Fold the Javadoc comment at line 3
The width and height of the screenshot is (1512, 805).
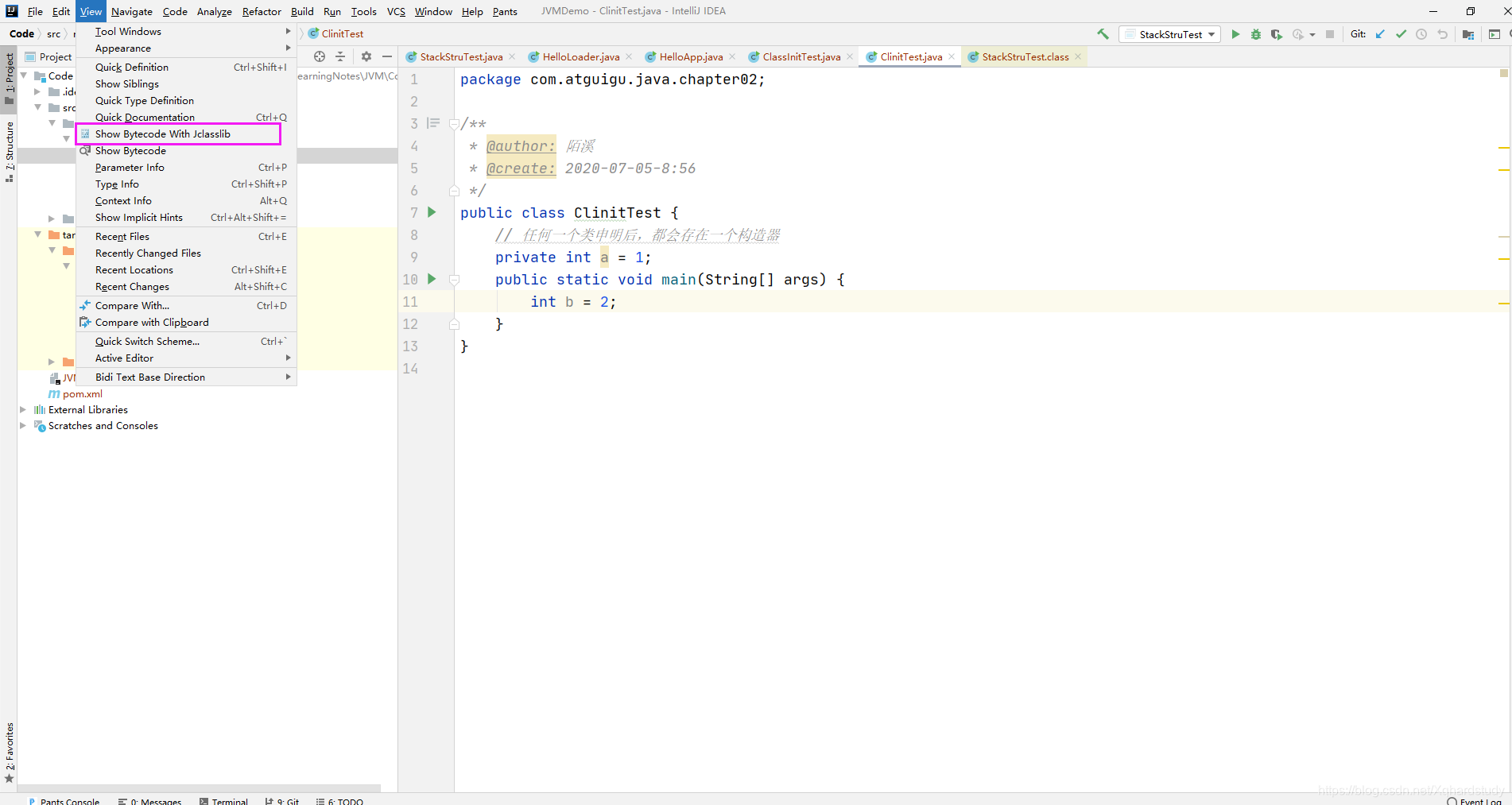click(454, 124)
